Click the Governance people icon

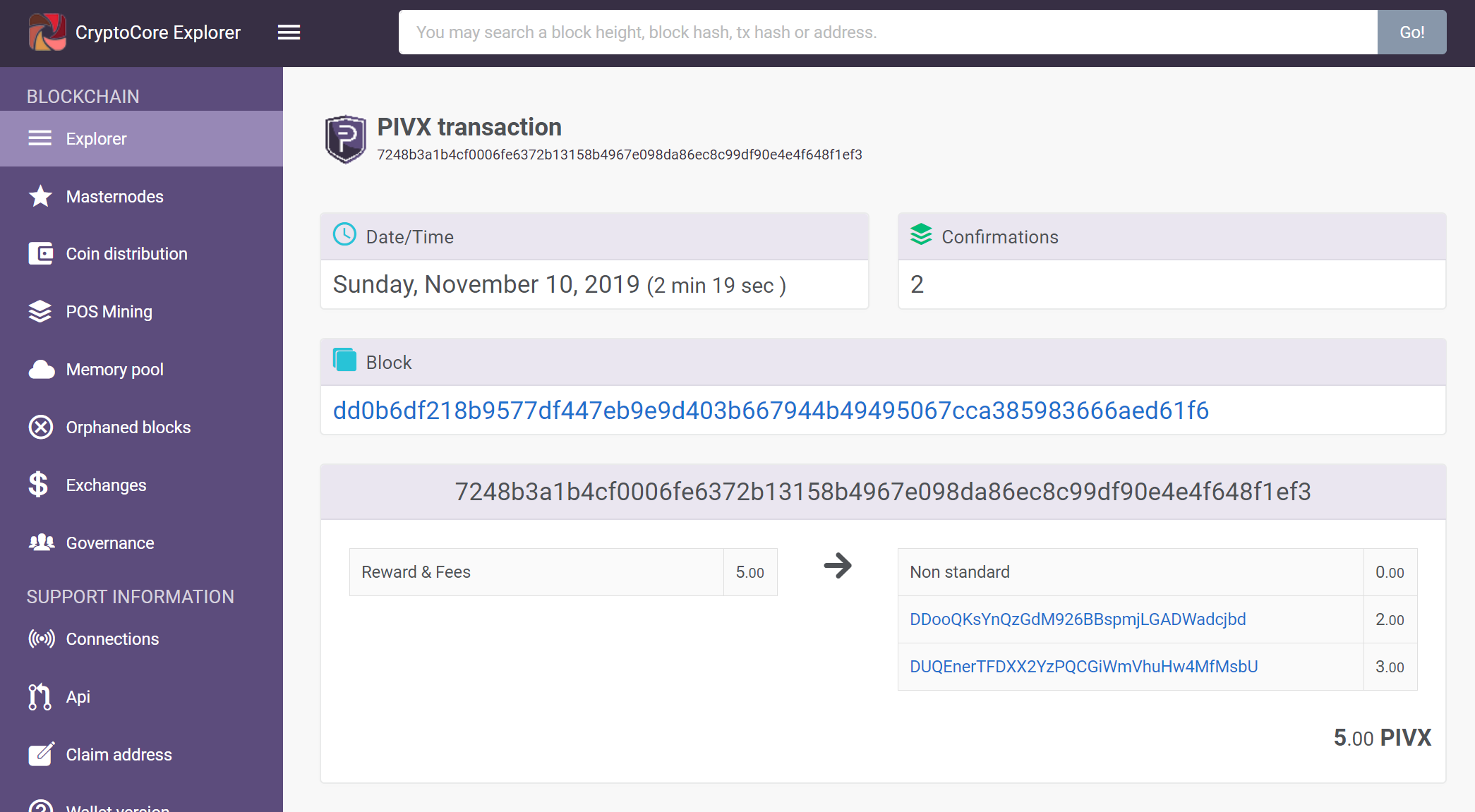click(x=42, y=543)
